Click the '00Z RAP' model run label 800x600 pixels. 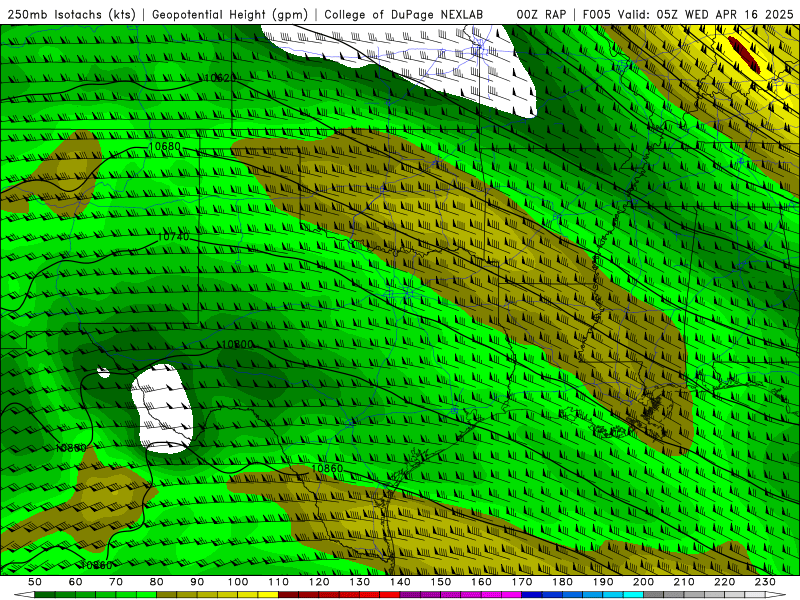[x=541, y=15]
